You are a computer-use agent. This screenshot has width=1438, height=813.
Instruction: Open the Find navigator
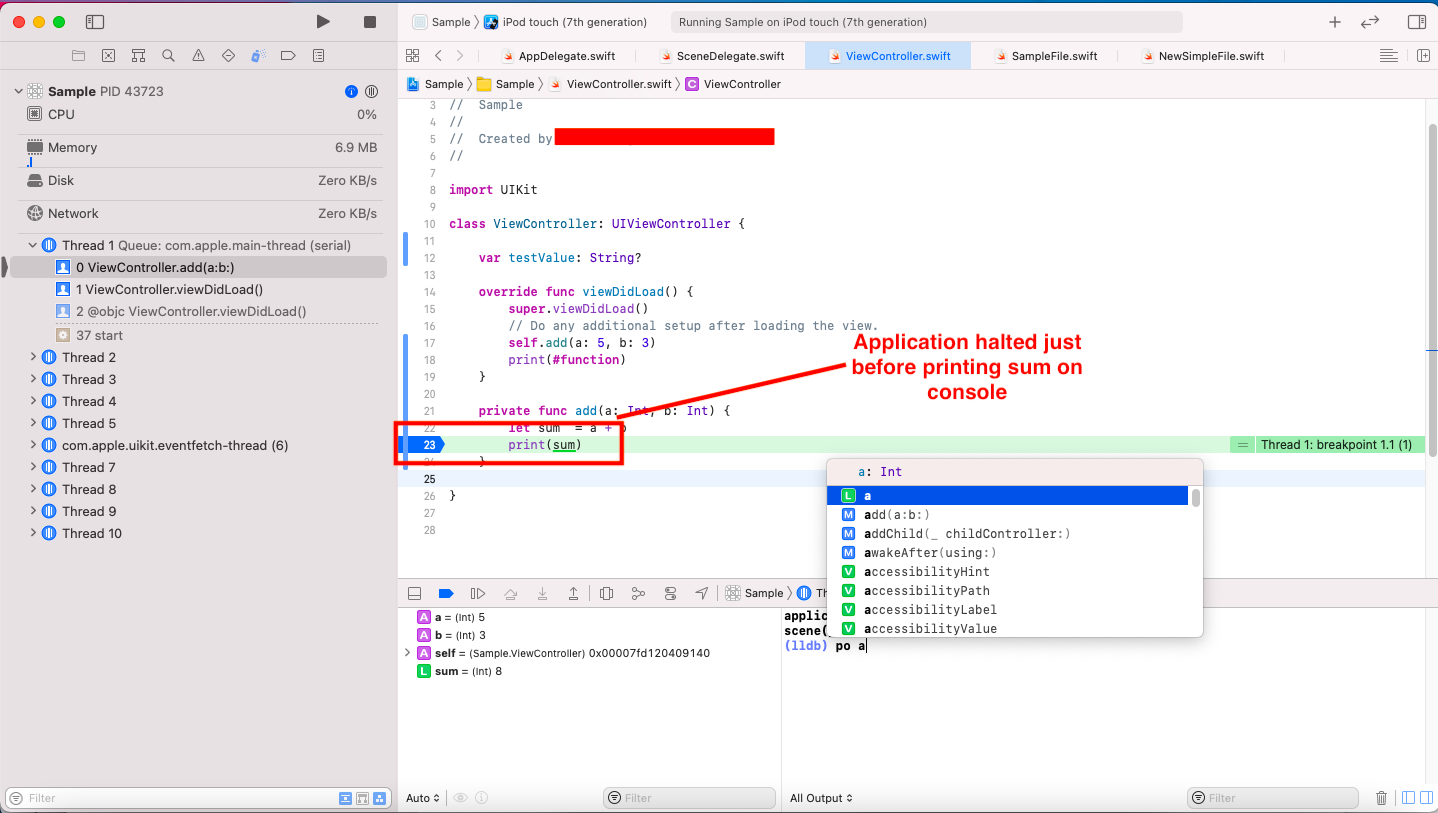[x=168, y=56]
